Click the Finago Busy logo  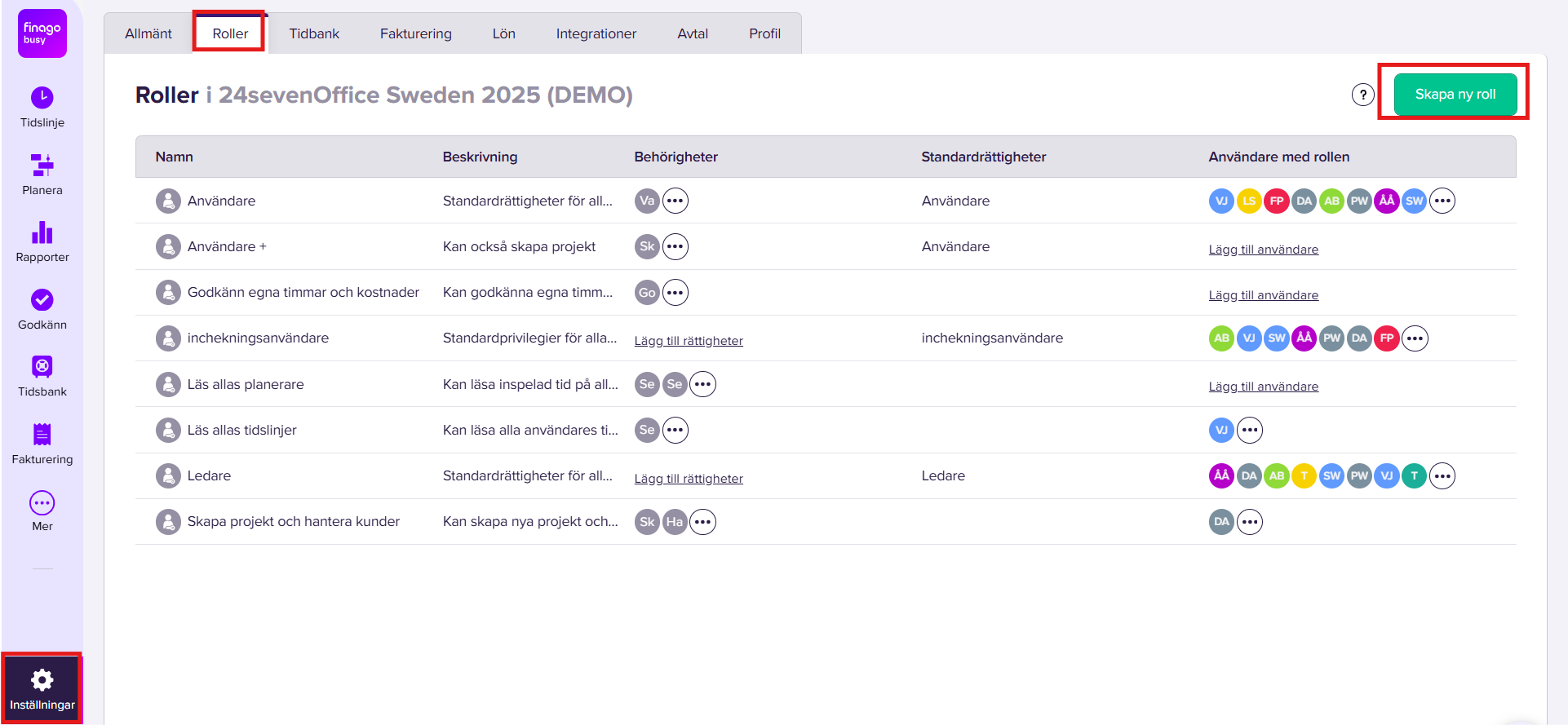tap(42, 33)
